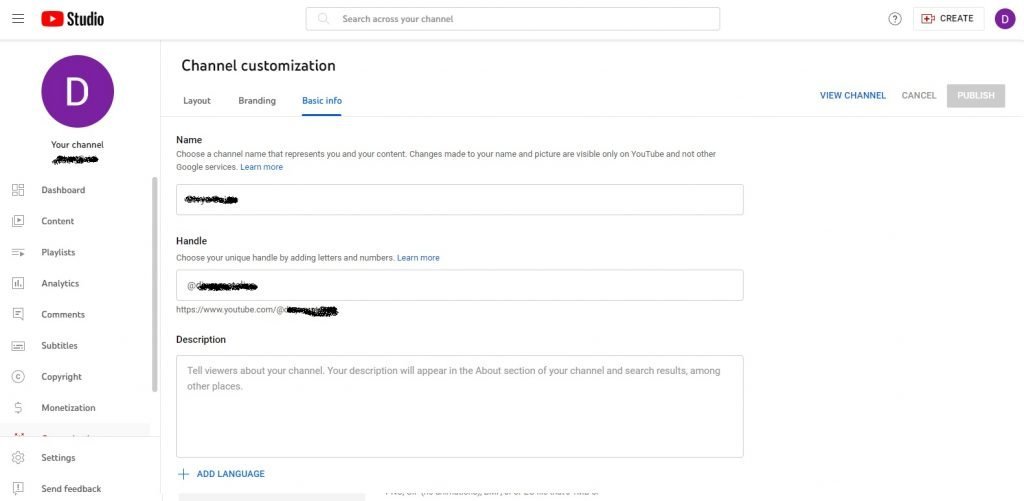Open the Analytics chart icon

tap(18, 283)
